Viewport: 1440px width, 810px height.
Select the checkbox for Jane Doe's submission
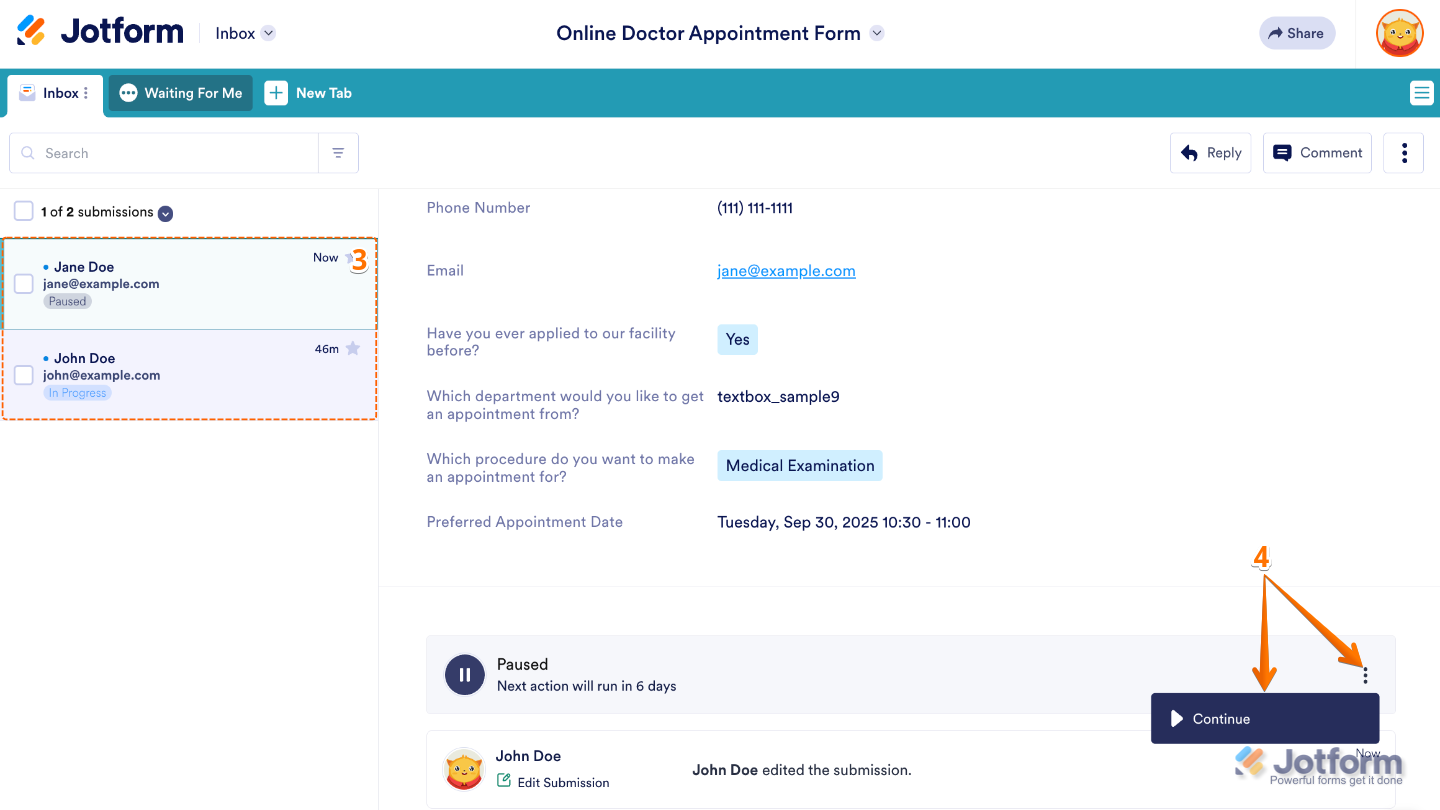tap(23, 283)
